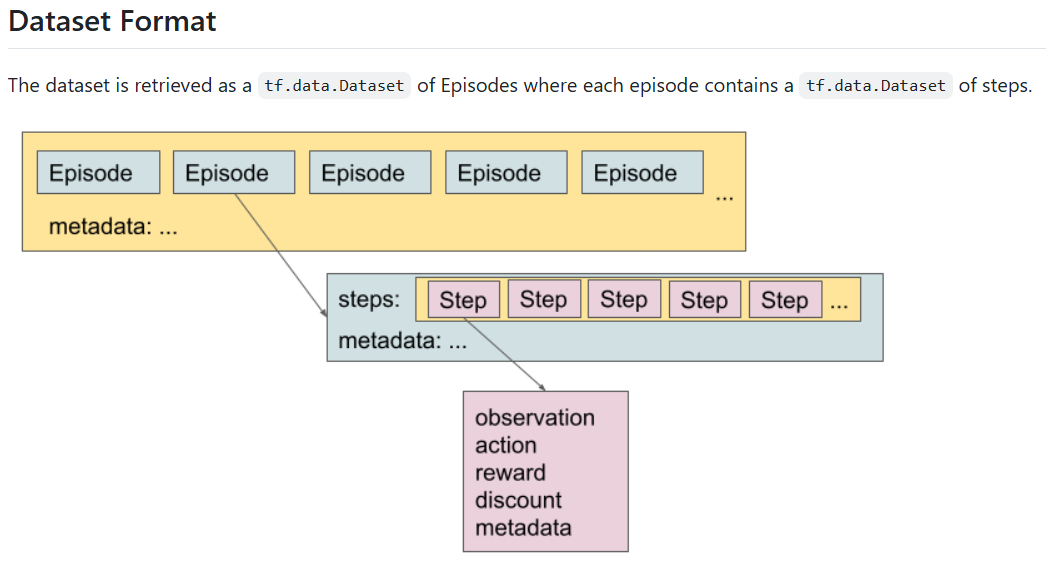The image size is (1062, 568).
Task: Click the "steps:" label in the episode box
Action: 369,300
